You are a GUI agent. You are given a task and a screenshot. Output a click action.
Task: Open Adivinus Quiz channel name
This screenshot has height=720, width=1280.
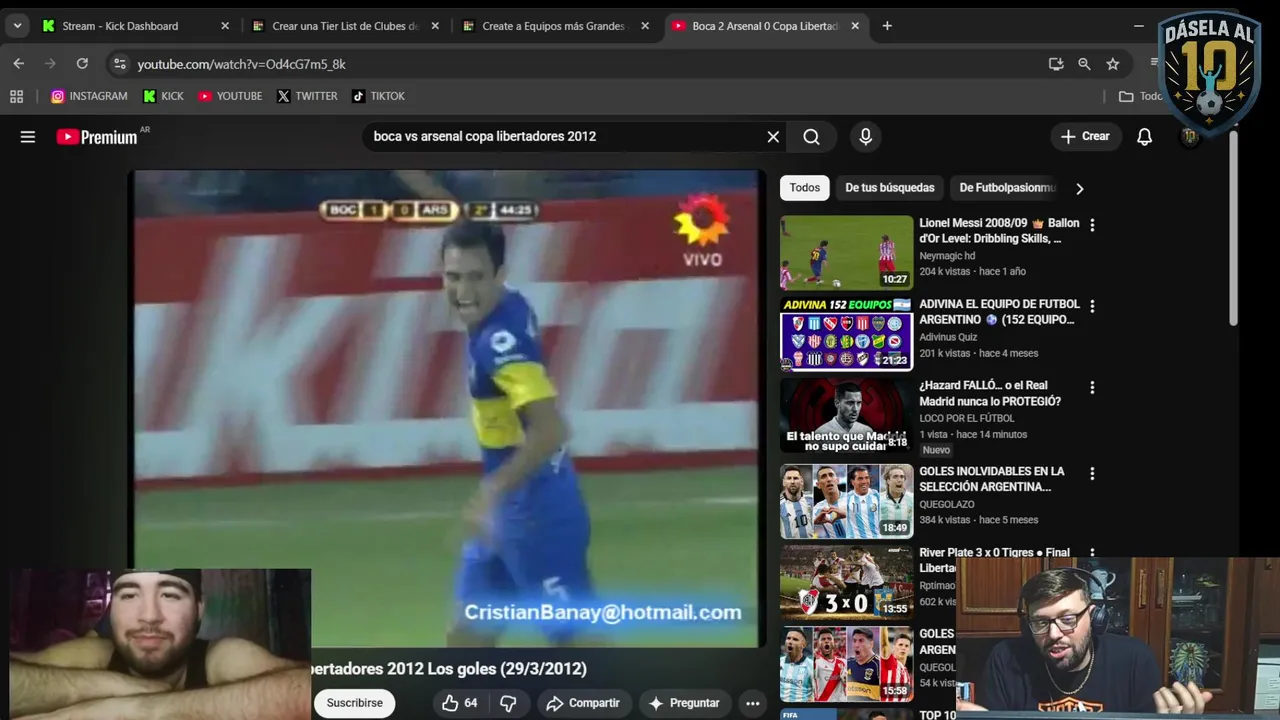click(948, 337)
